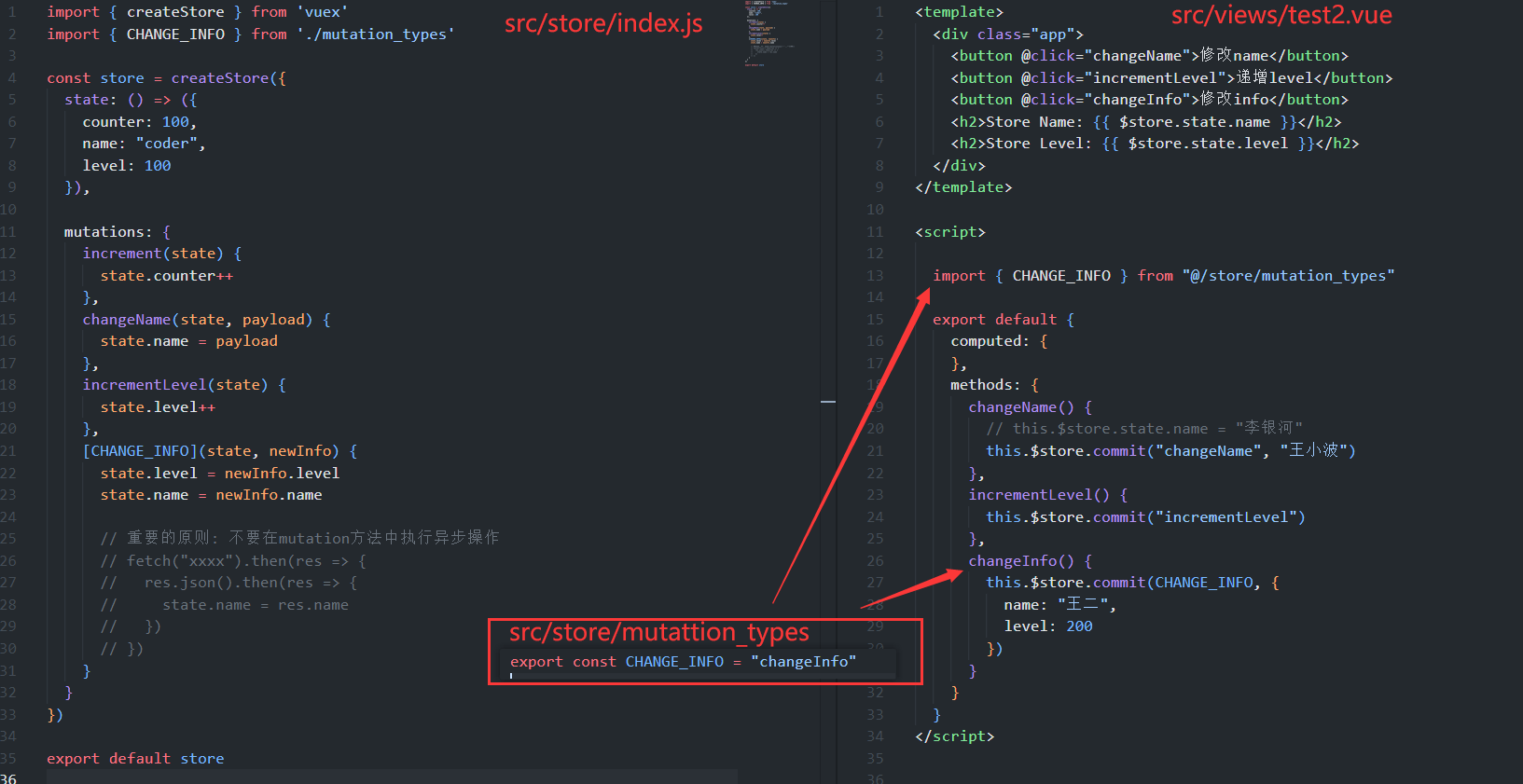
Task: Place cursor on 'const store = createStore({' line
Action: pos(167,78)
